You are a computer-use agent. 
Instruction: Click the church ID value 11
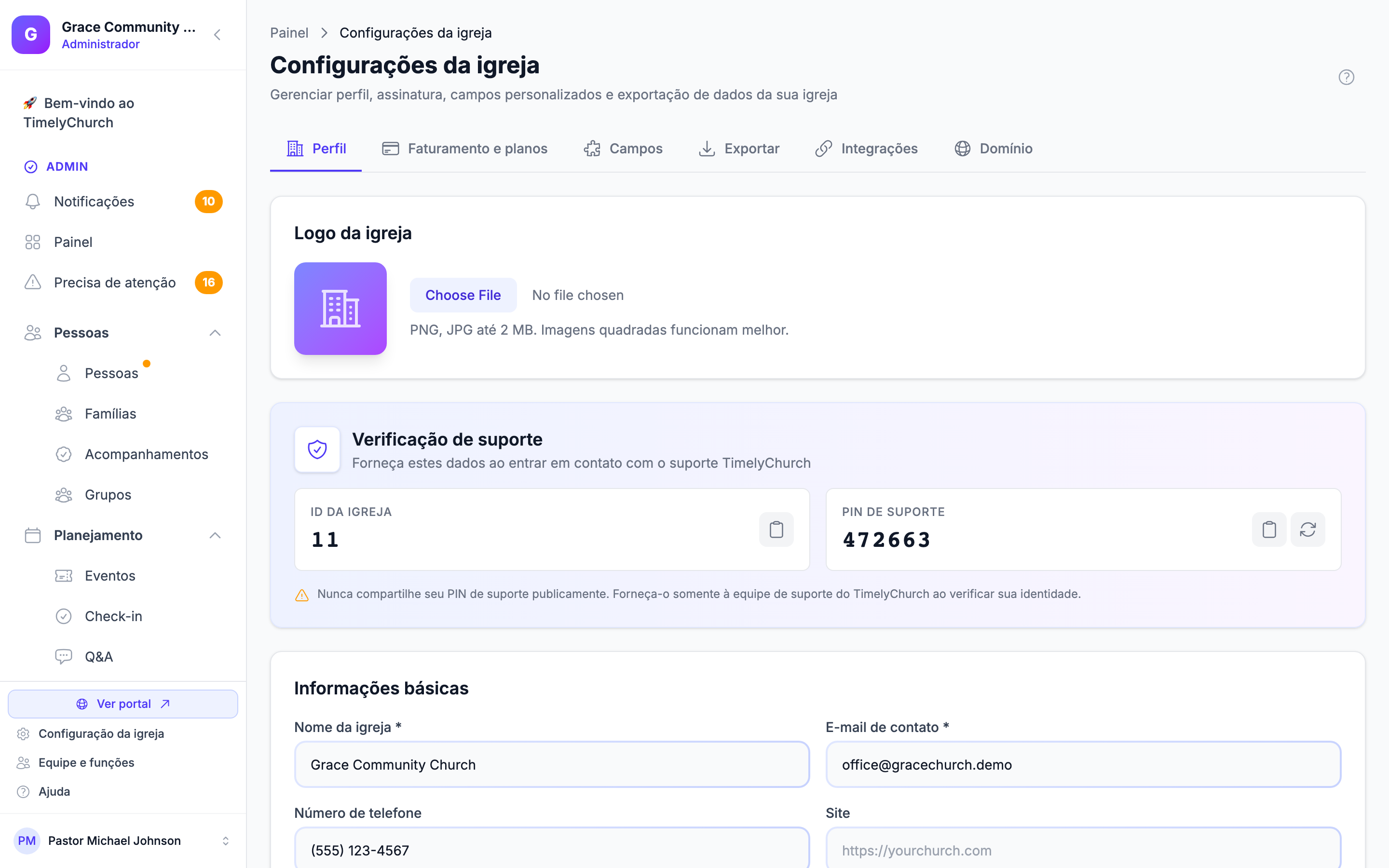325,540
